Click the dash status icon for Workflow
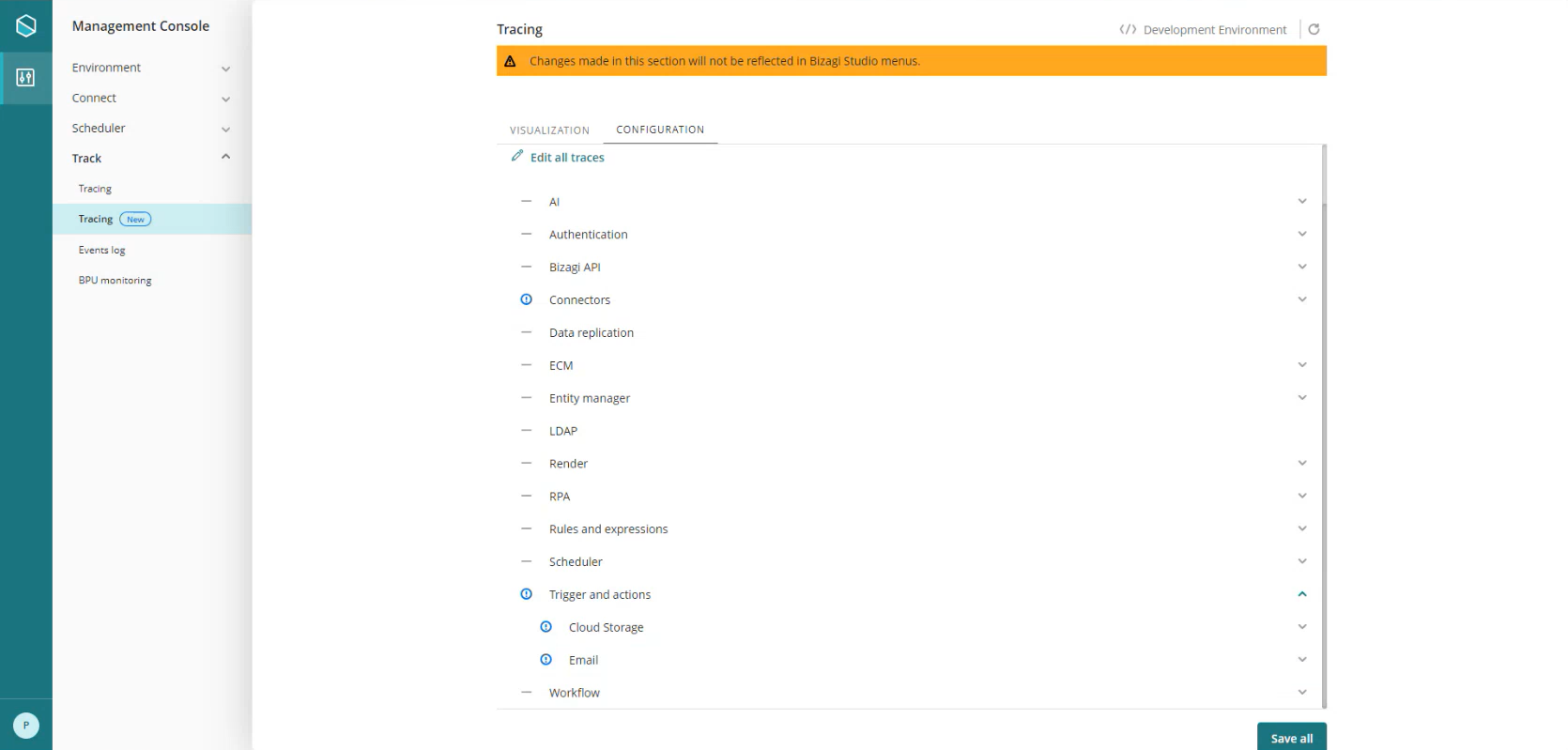The width and height of the screenshot is (1568, 750). click(526, 692)
